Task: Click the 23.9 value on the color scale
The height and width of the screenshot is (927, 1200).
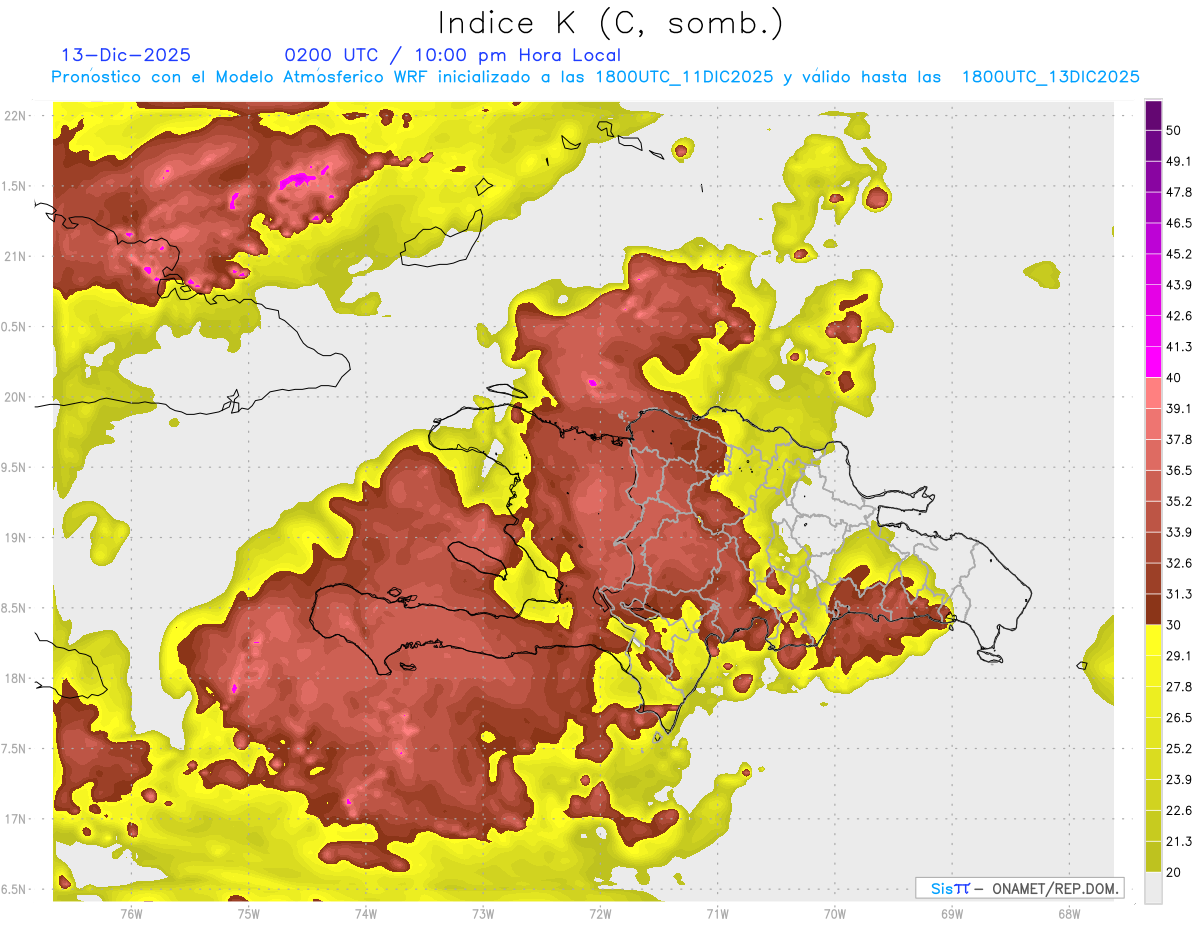Action: (x=1178, y=779)
